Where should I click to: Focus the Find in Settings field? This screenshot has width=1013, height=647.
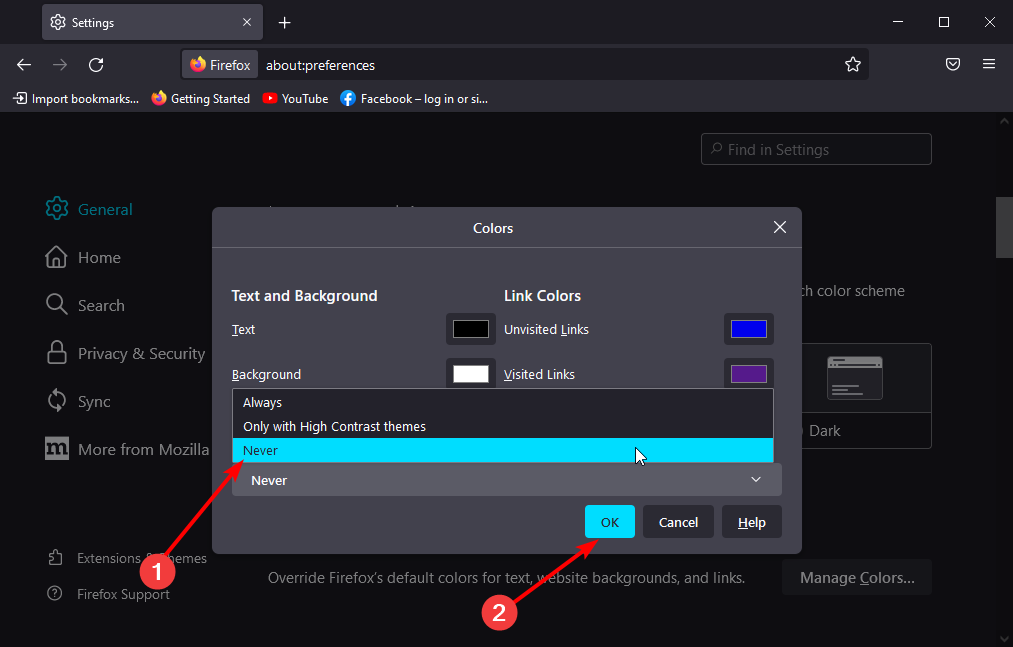[x=816, y=149]
